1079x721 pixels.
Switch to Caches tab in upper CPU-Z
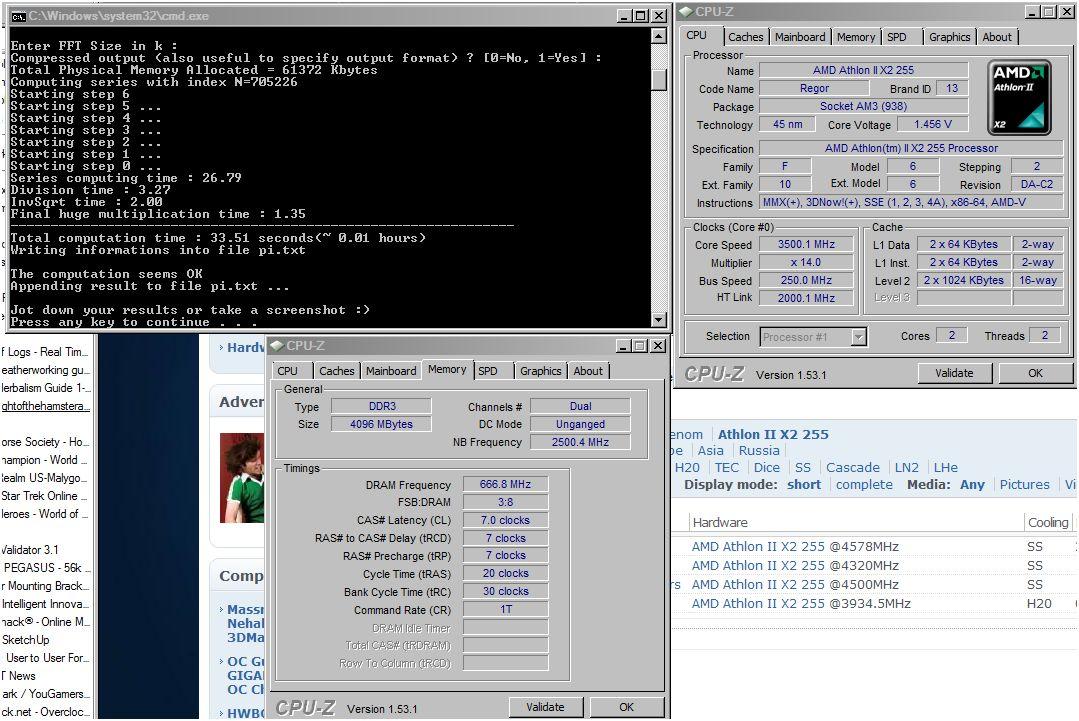coord(745,37)
